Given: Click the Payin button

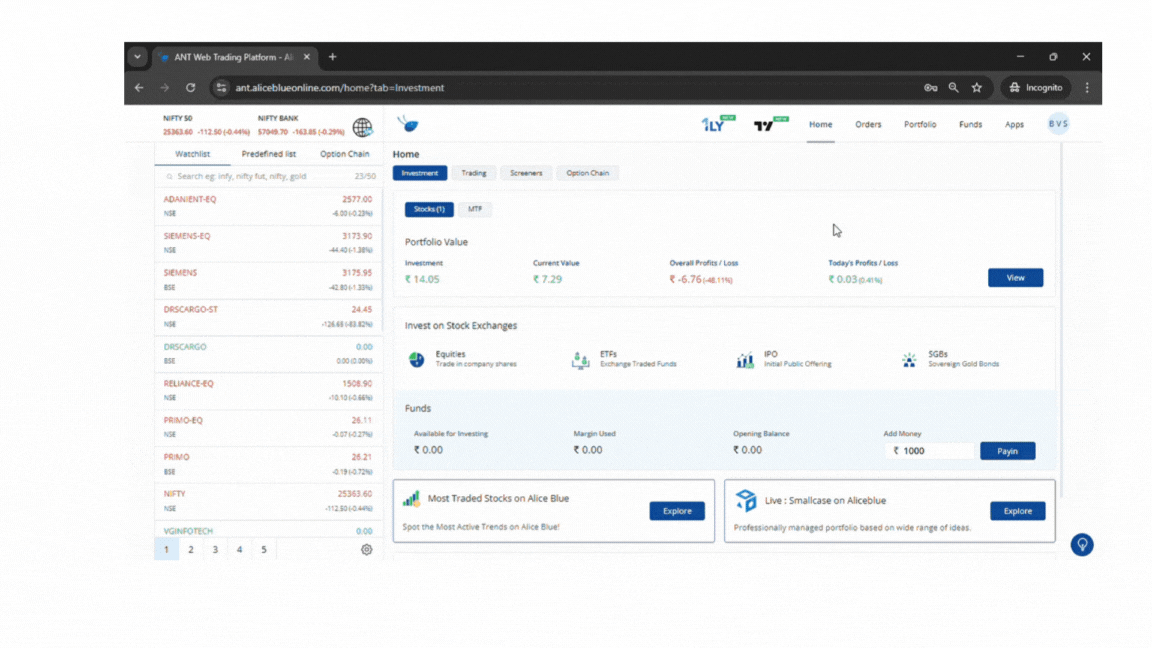Looking at the screenshot, I should (x=1007, y=451).
